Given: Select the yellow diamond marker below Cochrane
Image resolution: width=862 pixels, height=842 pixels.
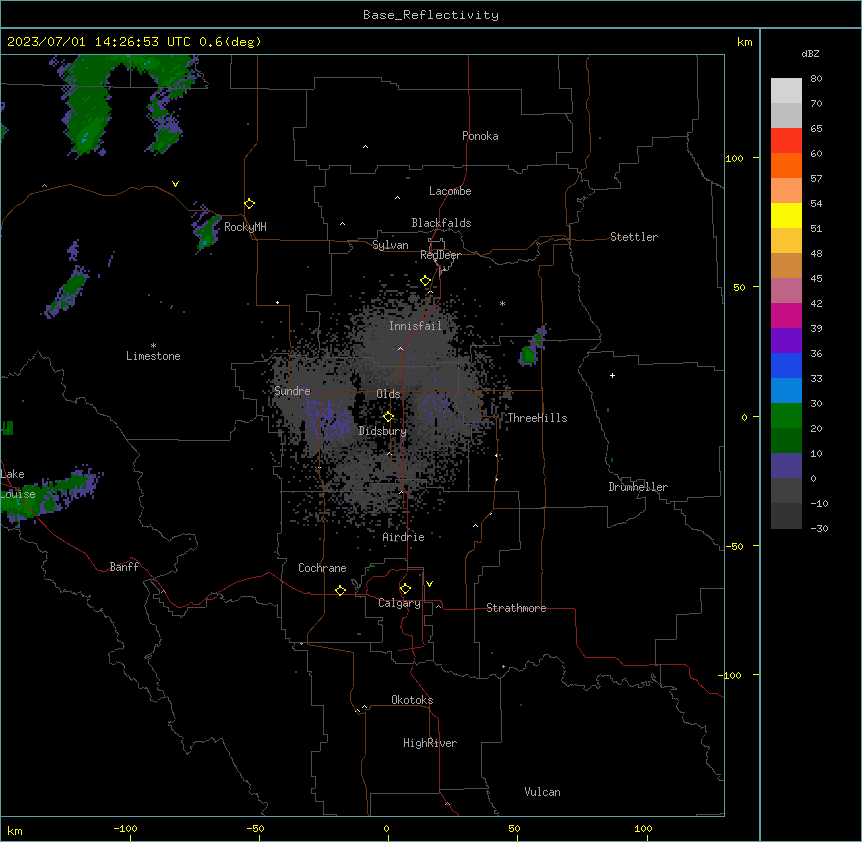Looking at the screenshot, I should coord(340,590).
